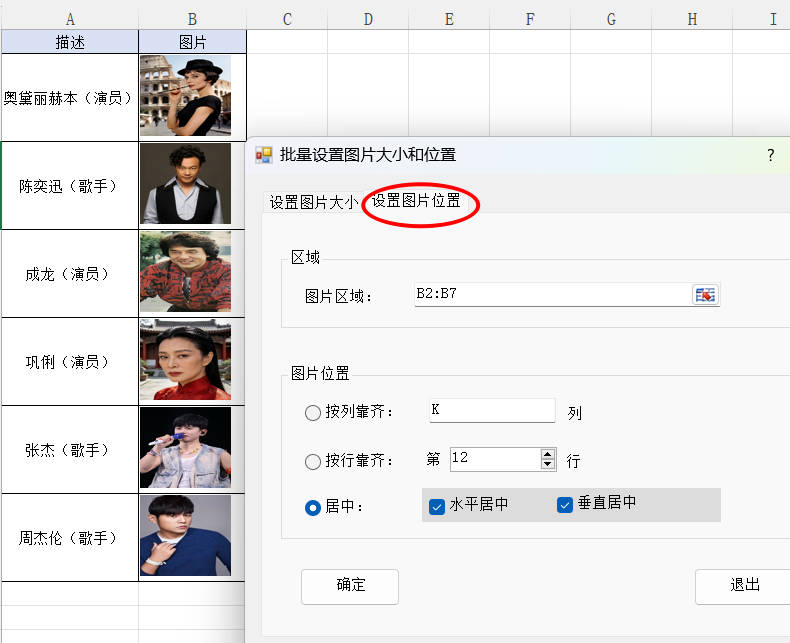Viewport: 790px width, 643px height.
Task: Uncheck the 垂直居中 checkbox
Action: coord(564,505)
